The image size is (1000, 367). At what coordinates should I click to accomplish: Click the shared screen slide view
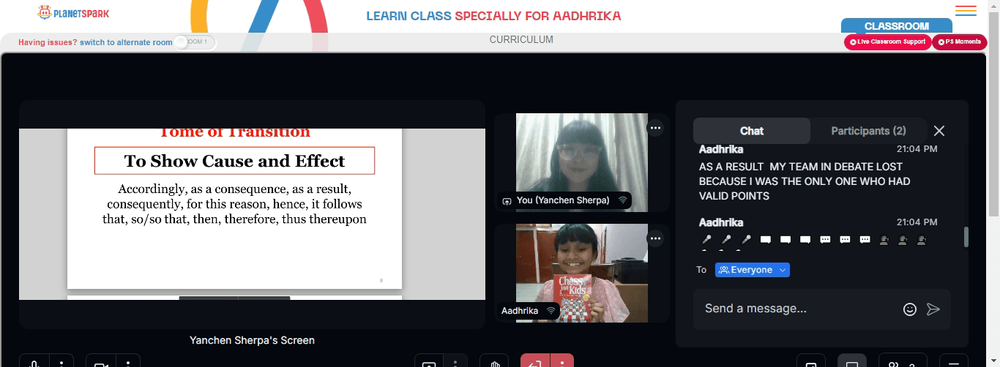[x=252, y=214]
